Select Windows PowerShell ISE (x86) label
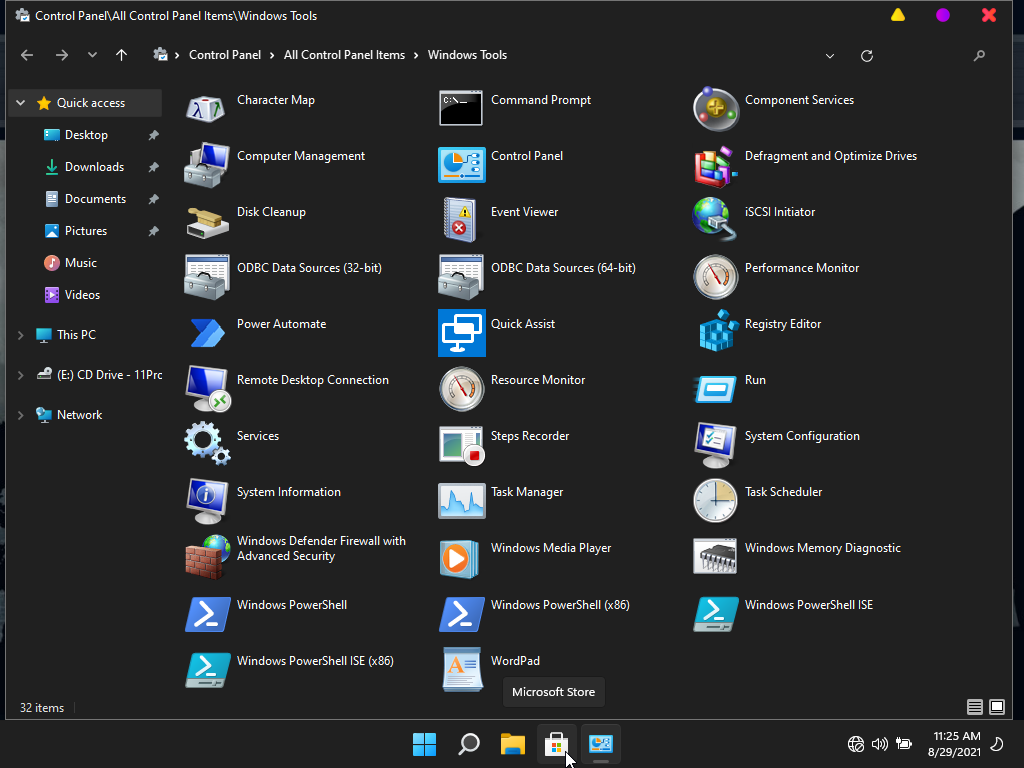 click(315, 661)
